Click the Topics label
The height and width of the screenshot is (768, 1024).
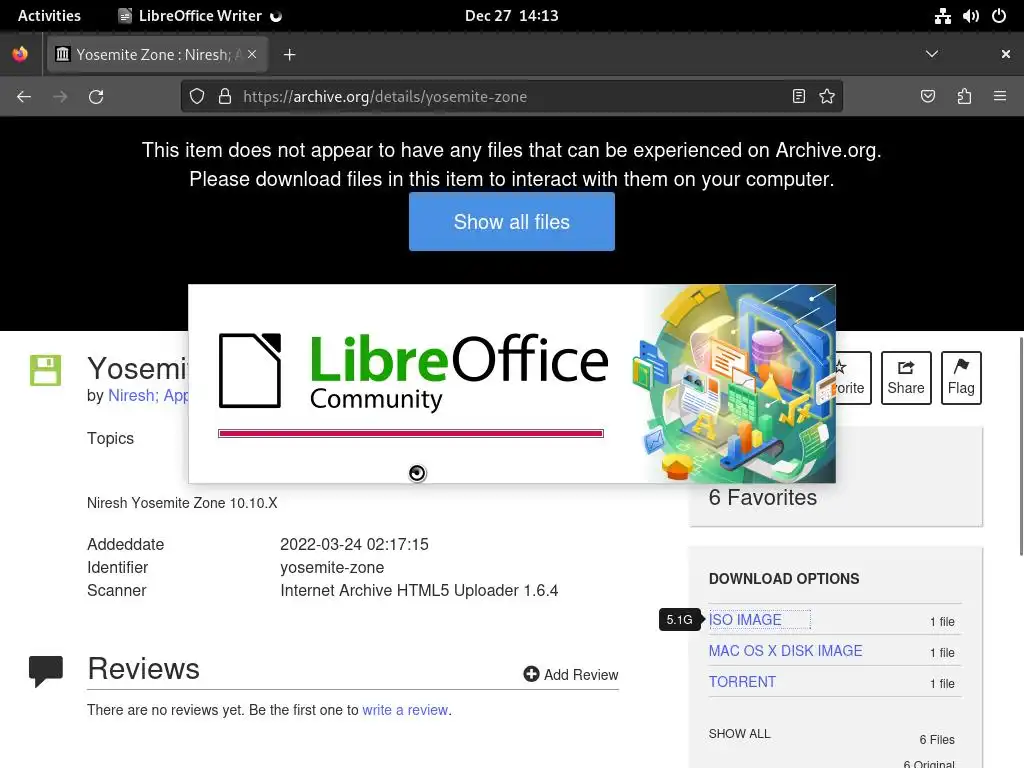click(110, 438)
